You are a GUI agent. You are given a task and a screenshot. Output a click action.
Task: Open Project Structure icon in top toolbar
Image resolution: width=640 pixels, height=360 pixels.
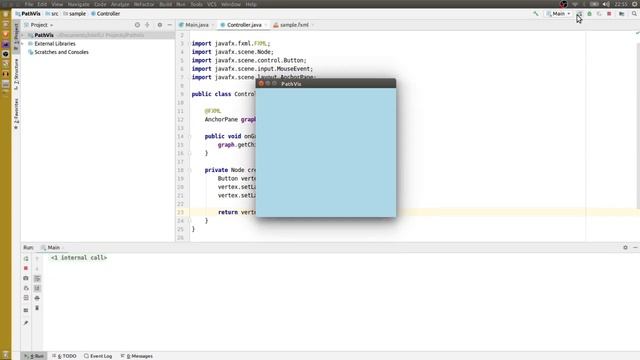pyautogui.click(x=621, y=13)
